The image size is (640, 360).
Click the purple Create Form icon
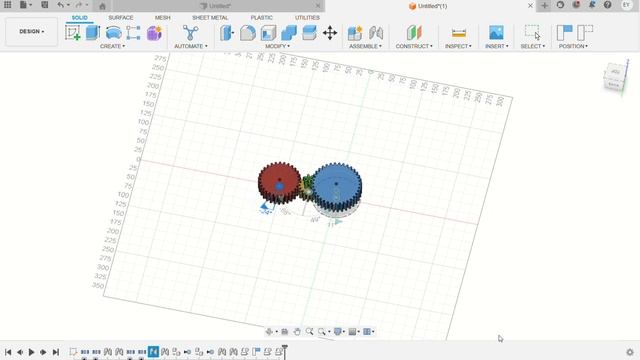[x=154, y=33]
